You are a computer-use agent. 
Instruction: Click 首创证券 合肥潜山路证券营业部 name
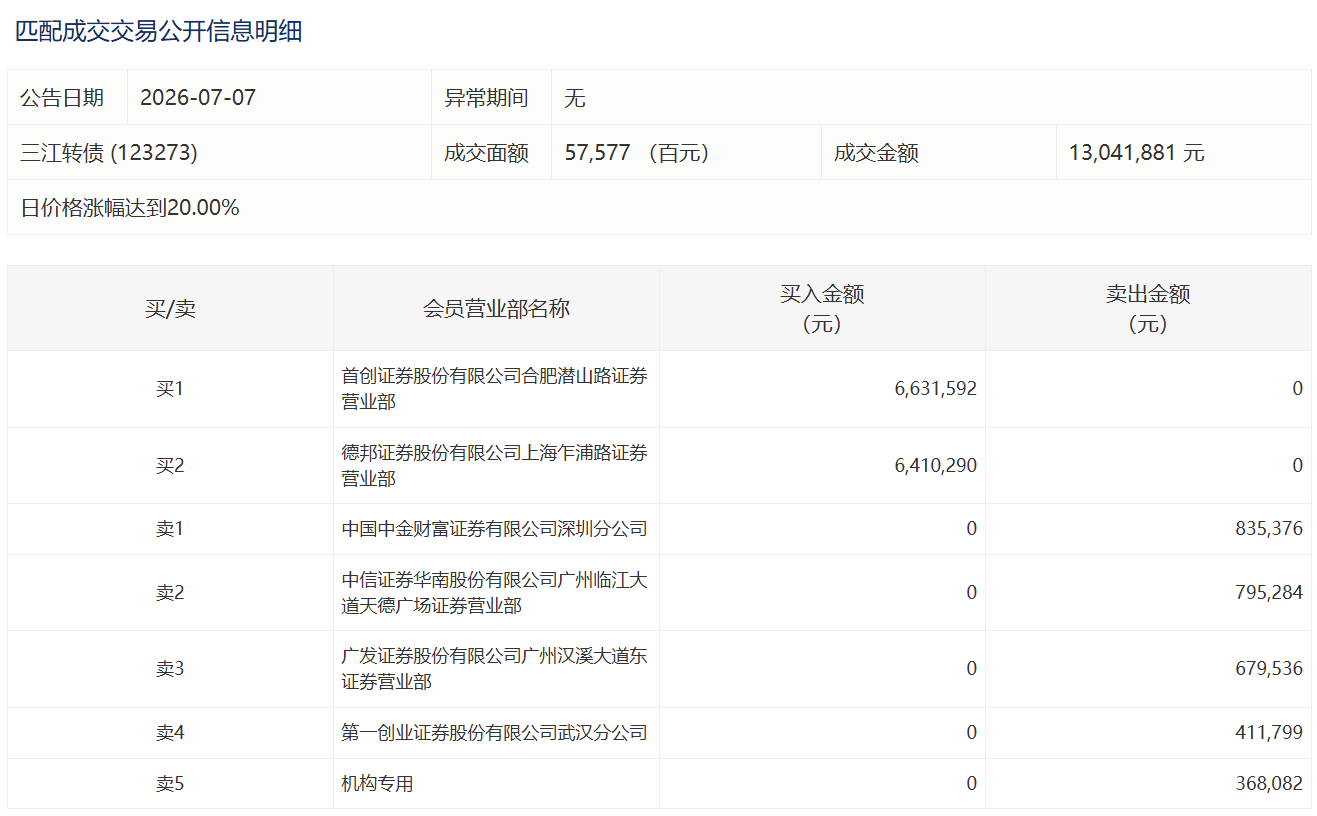click(x=495, y=389)
